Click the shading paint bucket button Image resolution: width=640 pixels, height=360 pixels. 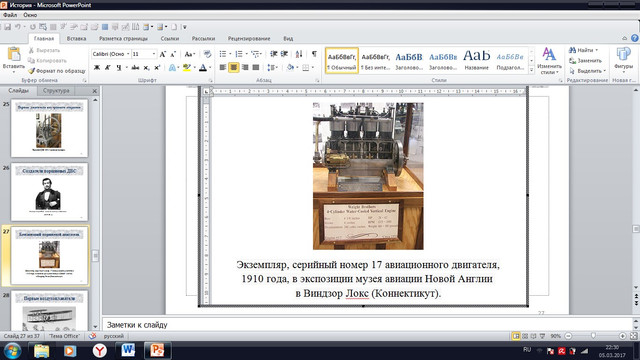pyautogui.click(x=290, y=67)
